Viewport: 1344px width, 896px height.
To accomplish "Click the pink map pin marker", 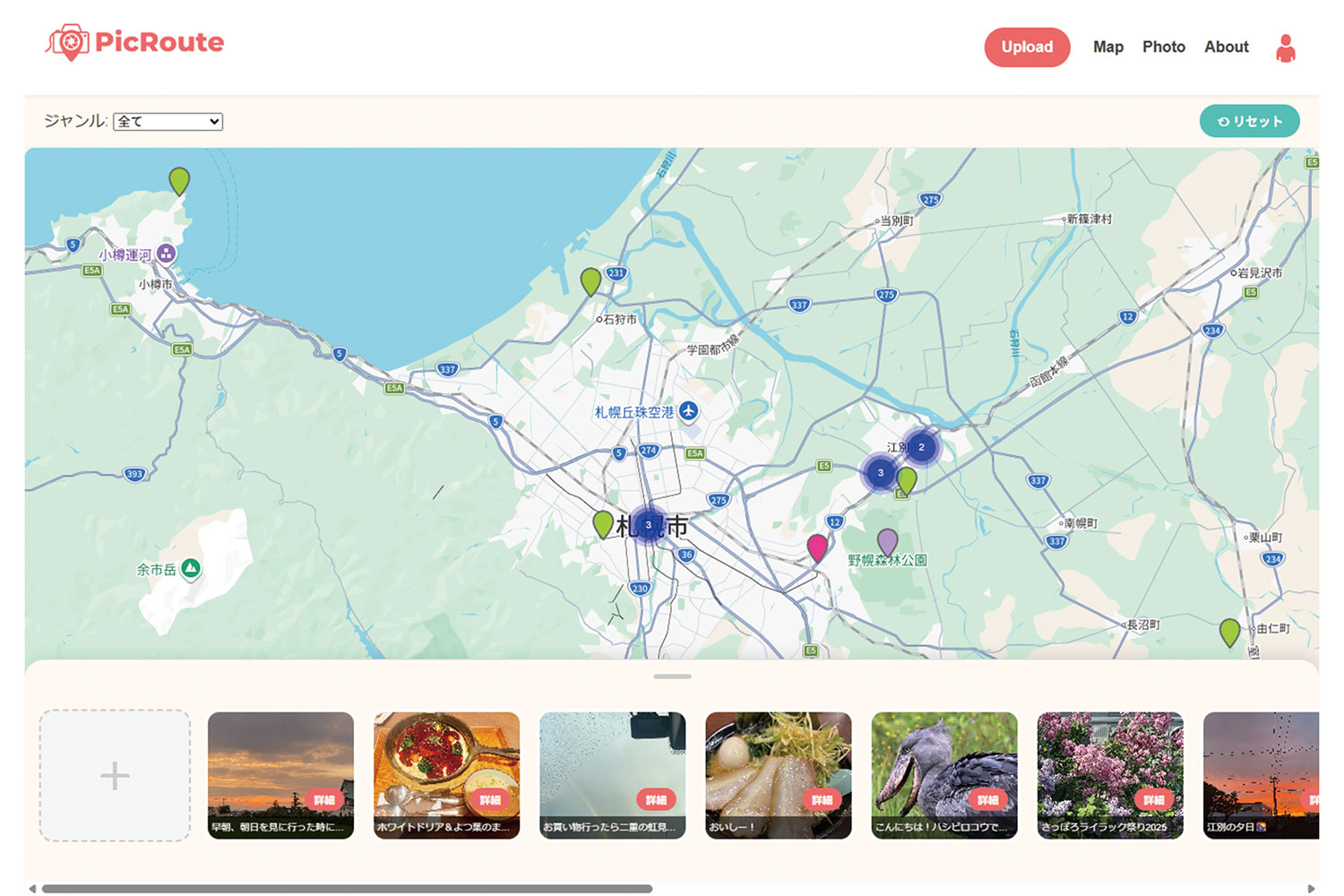I will coord(816,547).
